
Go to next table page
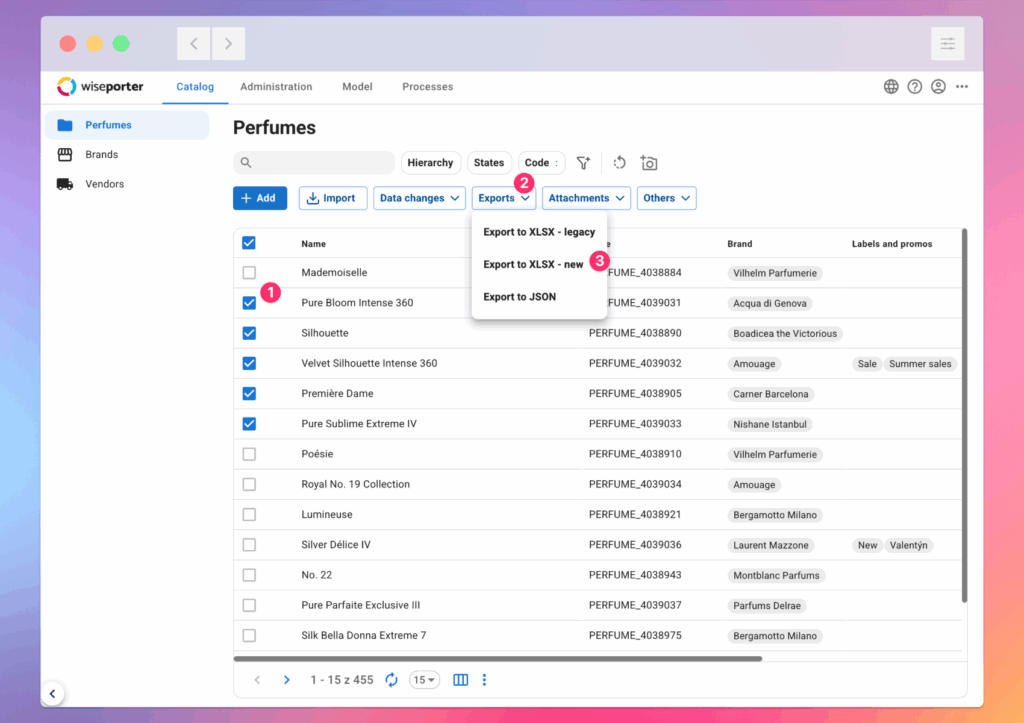coord(286,680)
